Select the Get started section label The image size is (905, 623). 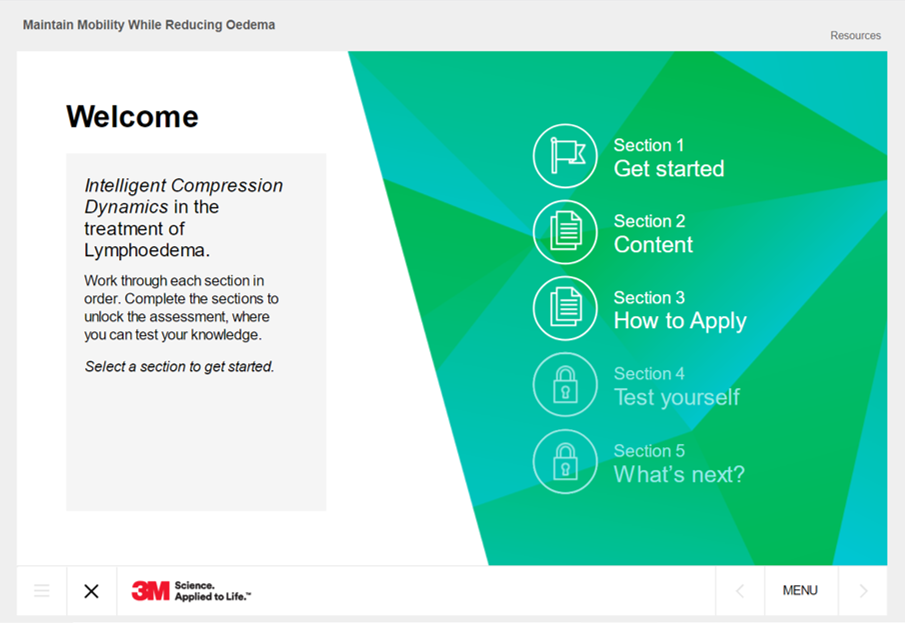coord(668,169)
